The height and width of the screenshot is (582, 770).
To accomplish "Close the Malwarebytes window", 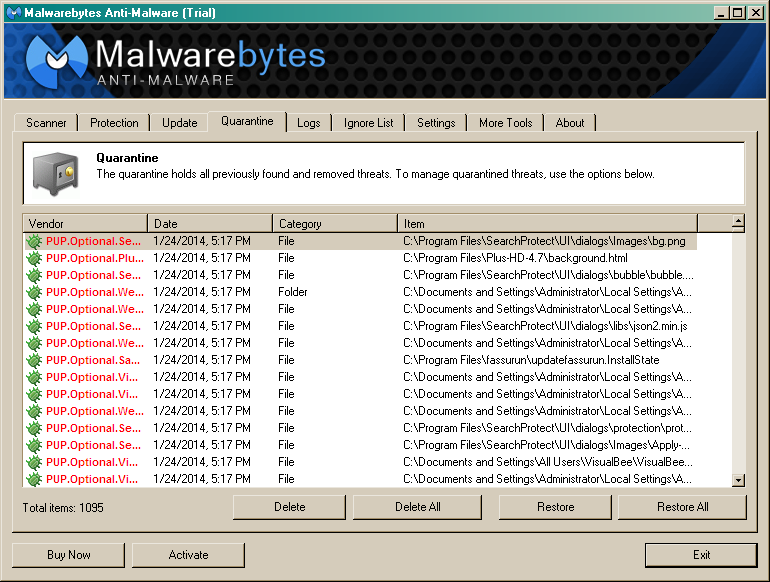I will 756,13.
